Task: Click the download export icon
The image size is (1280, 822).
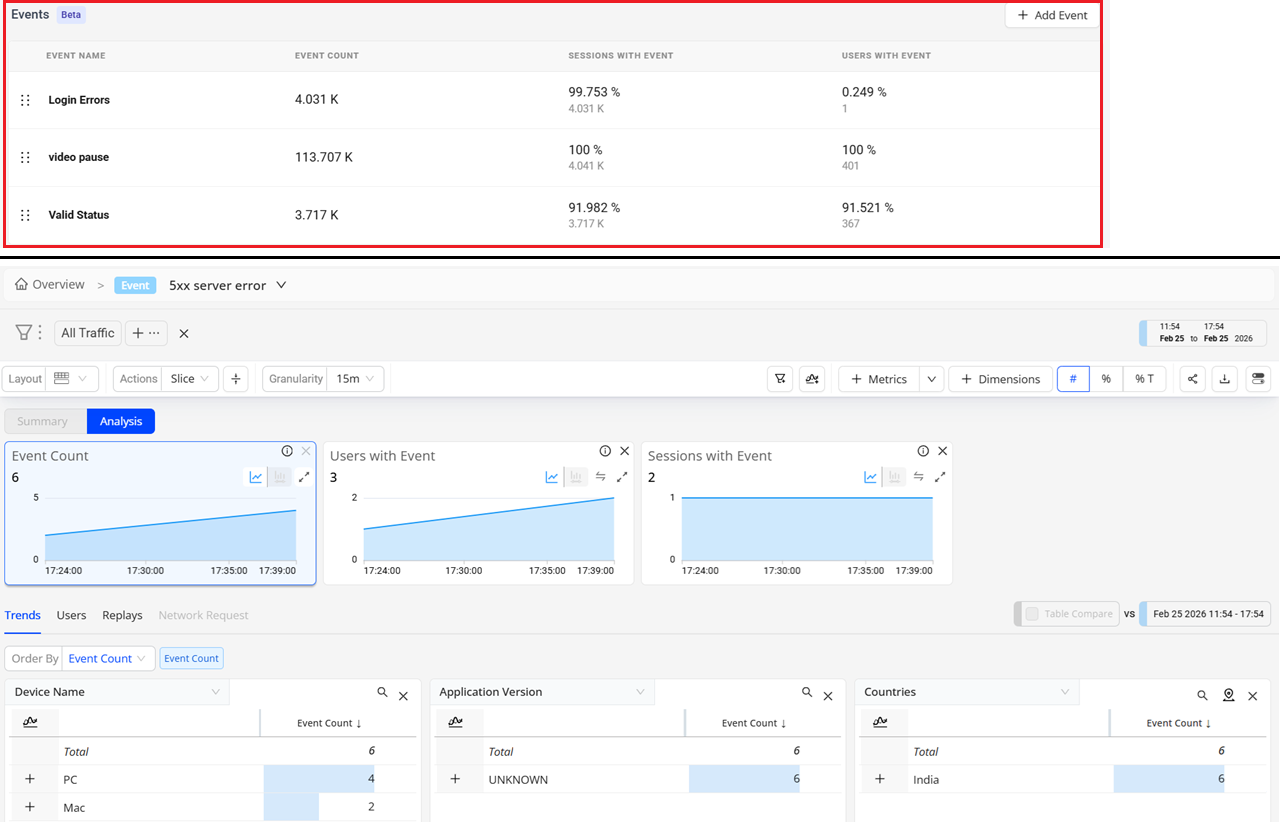Action: tap(1225, 379)
